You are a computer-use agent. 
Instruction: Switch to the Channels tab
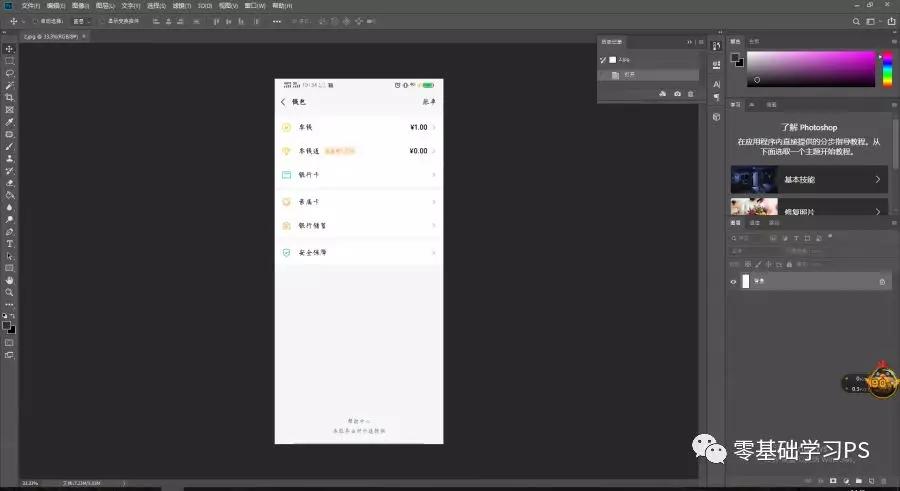tap(755, 223)
